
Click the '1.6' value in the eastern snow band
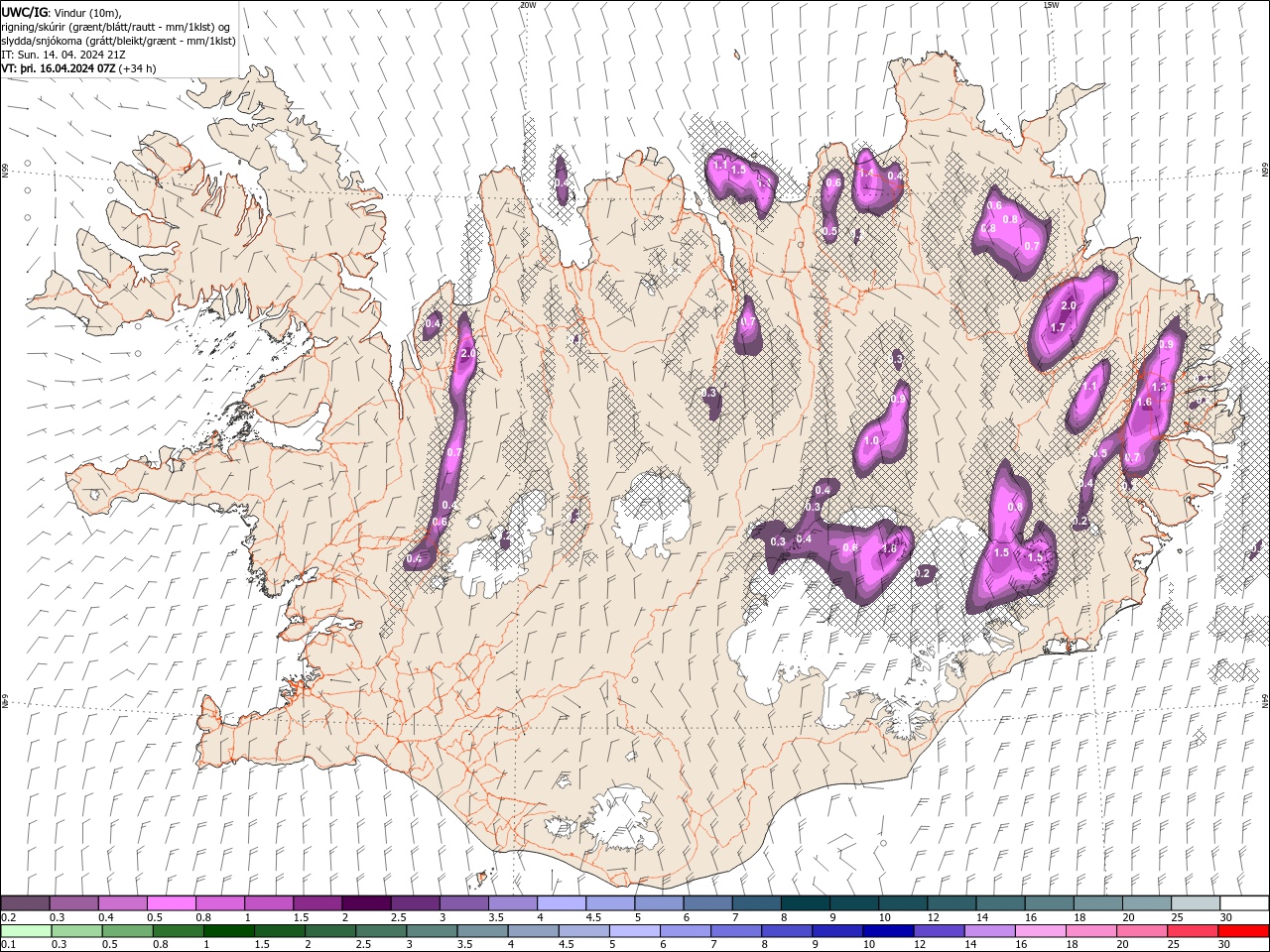[1145, 403]
